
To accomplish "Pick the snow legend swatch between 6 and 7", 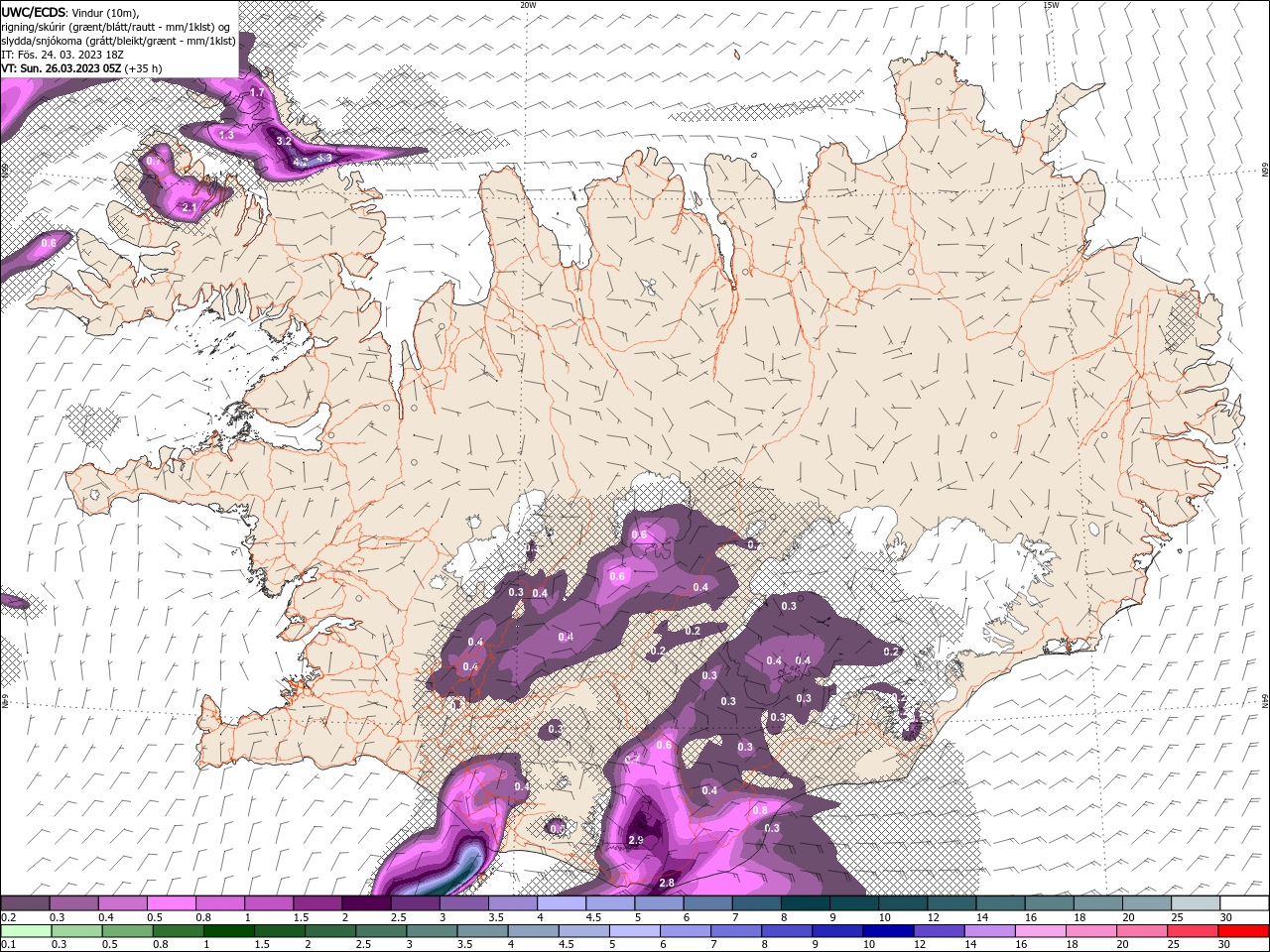I will point(707,902).
